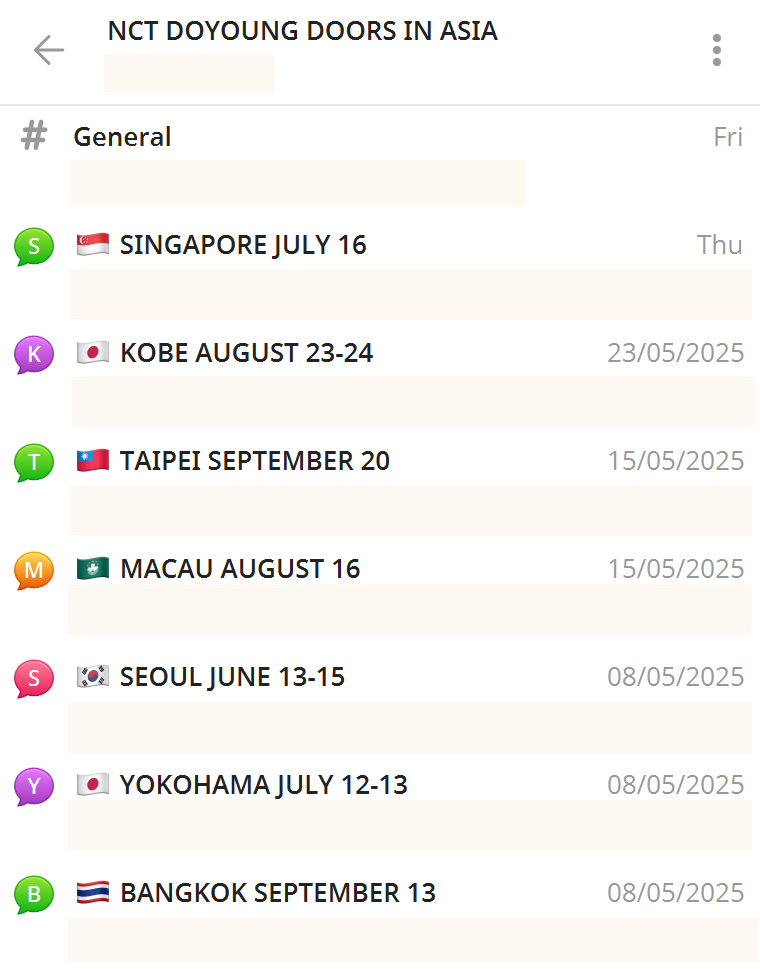Click the Singapore flag emoji
The height and width of the screenshot is (969, 760).
(93, 245)
